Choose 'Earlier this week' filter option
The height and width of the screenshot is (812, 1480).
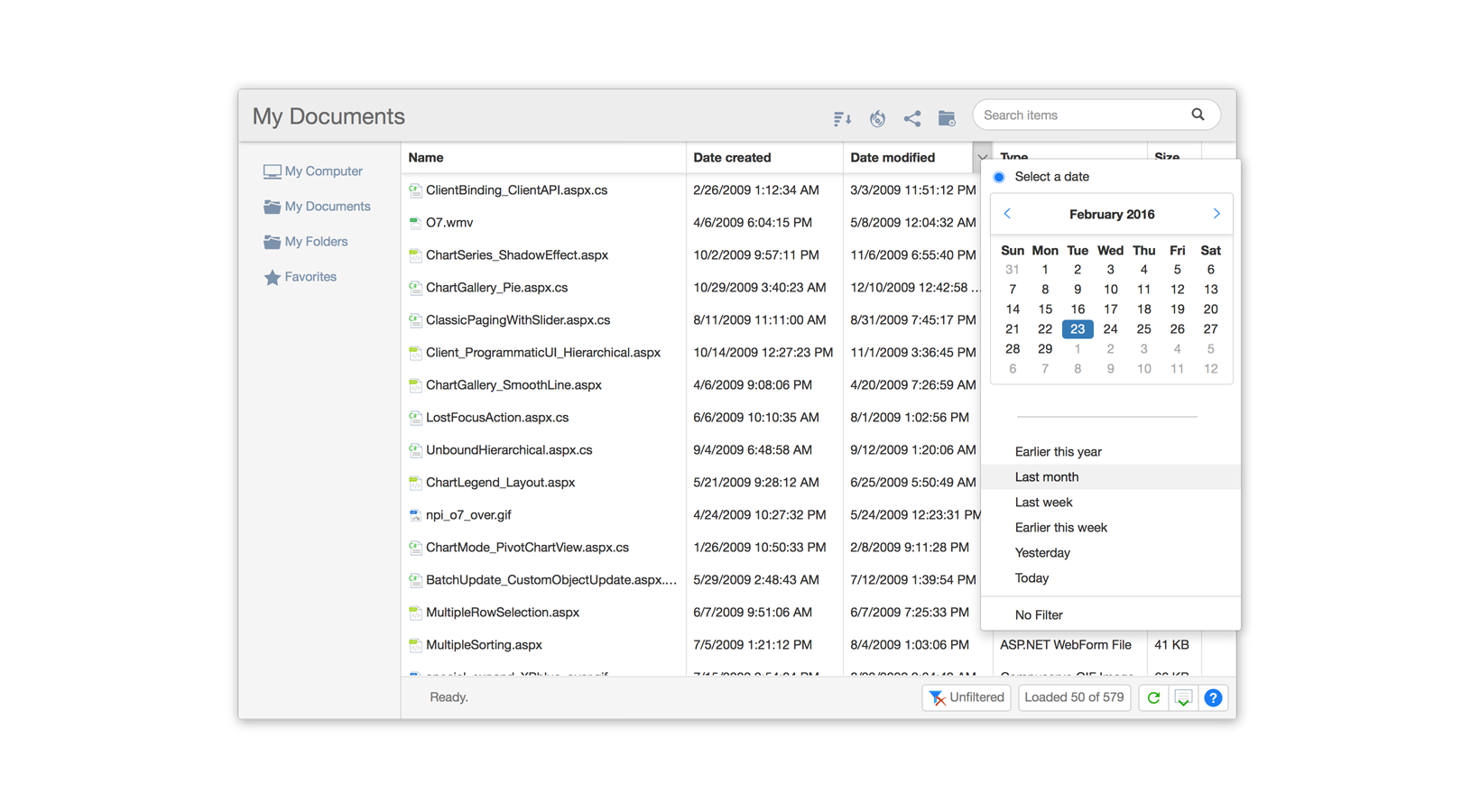1061,528
